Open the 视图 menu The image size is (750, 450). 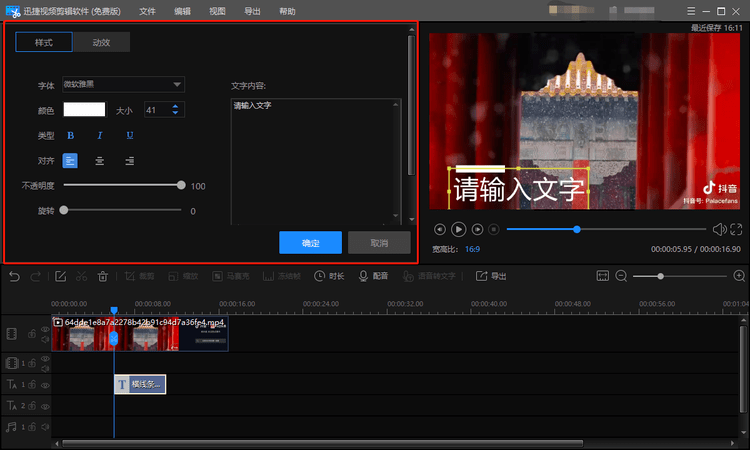(x=217, y=11)
